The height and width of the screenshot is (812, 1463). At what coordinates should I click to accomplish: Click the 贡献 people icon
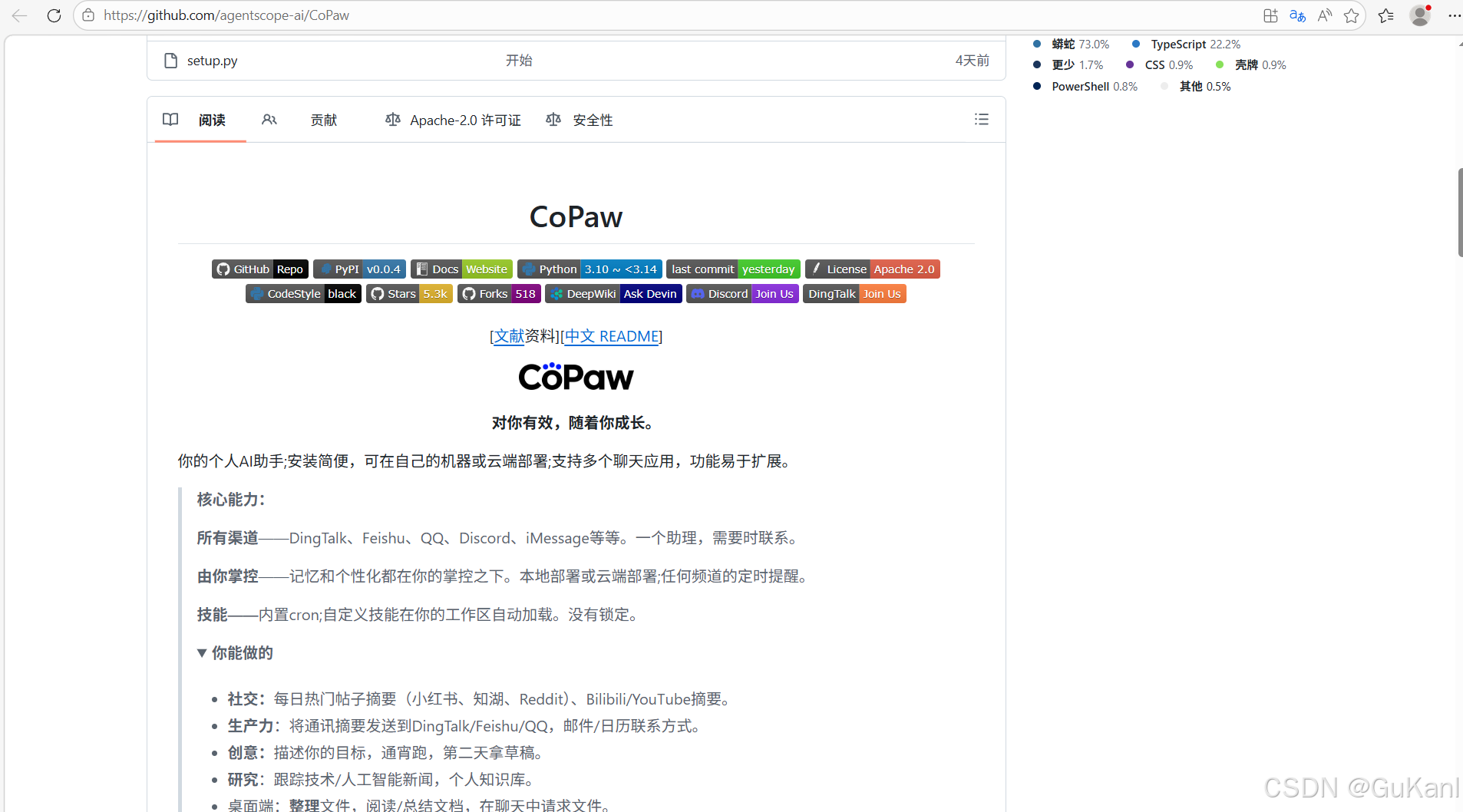click(x=269, y=120)
